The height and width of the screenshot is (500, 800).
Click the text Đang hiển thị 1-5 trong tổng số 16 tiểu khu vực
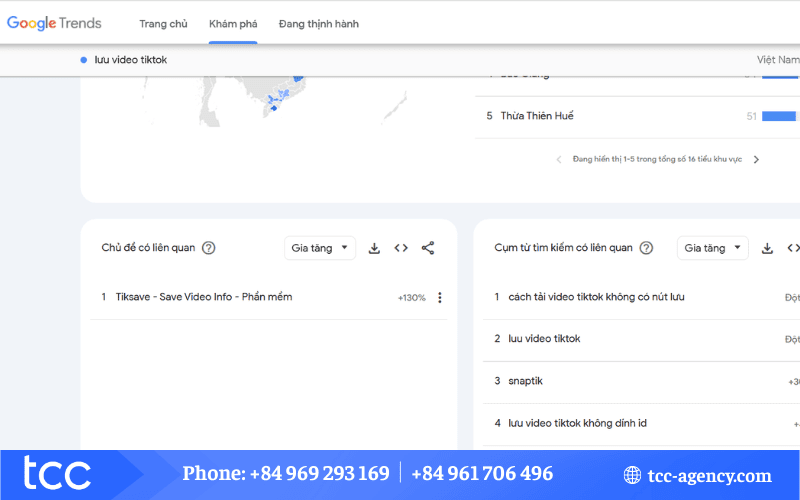pyautogui.click(x=657, y=159)
